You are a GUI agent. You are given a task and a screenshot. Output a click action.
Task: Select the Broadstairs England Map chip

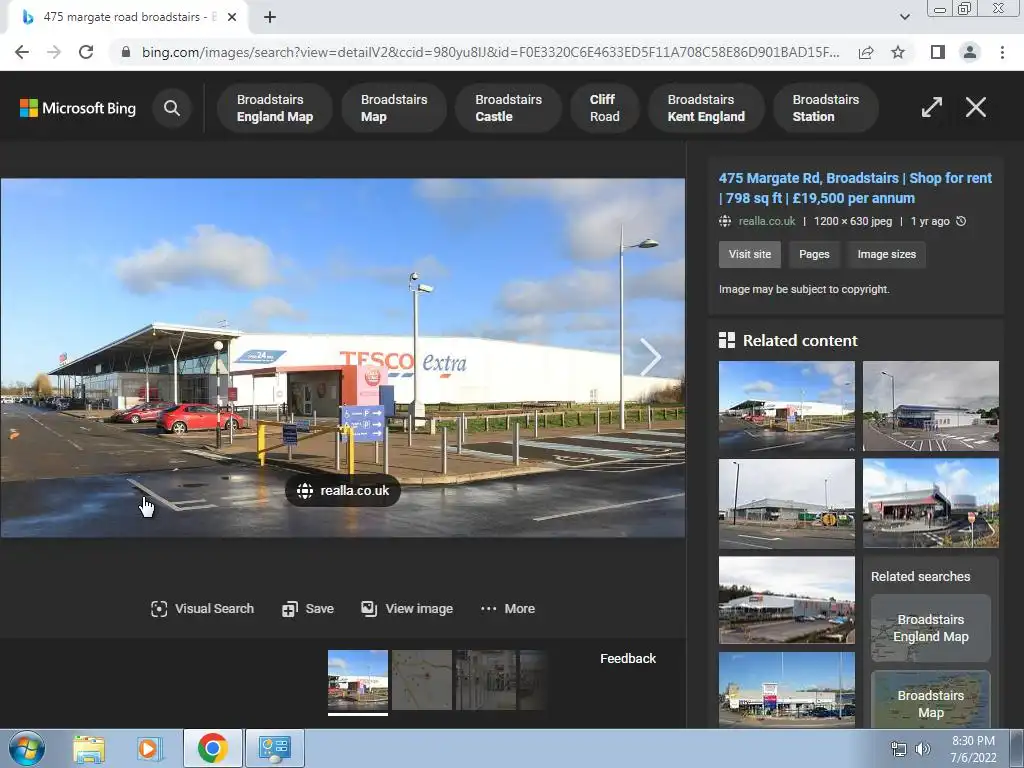tap(274, 108)
